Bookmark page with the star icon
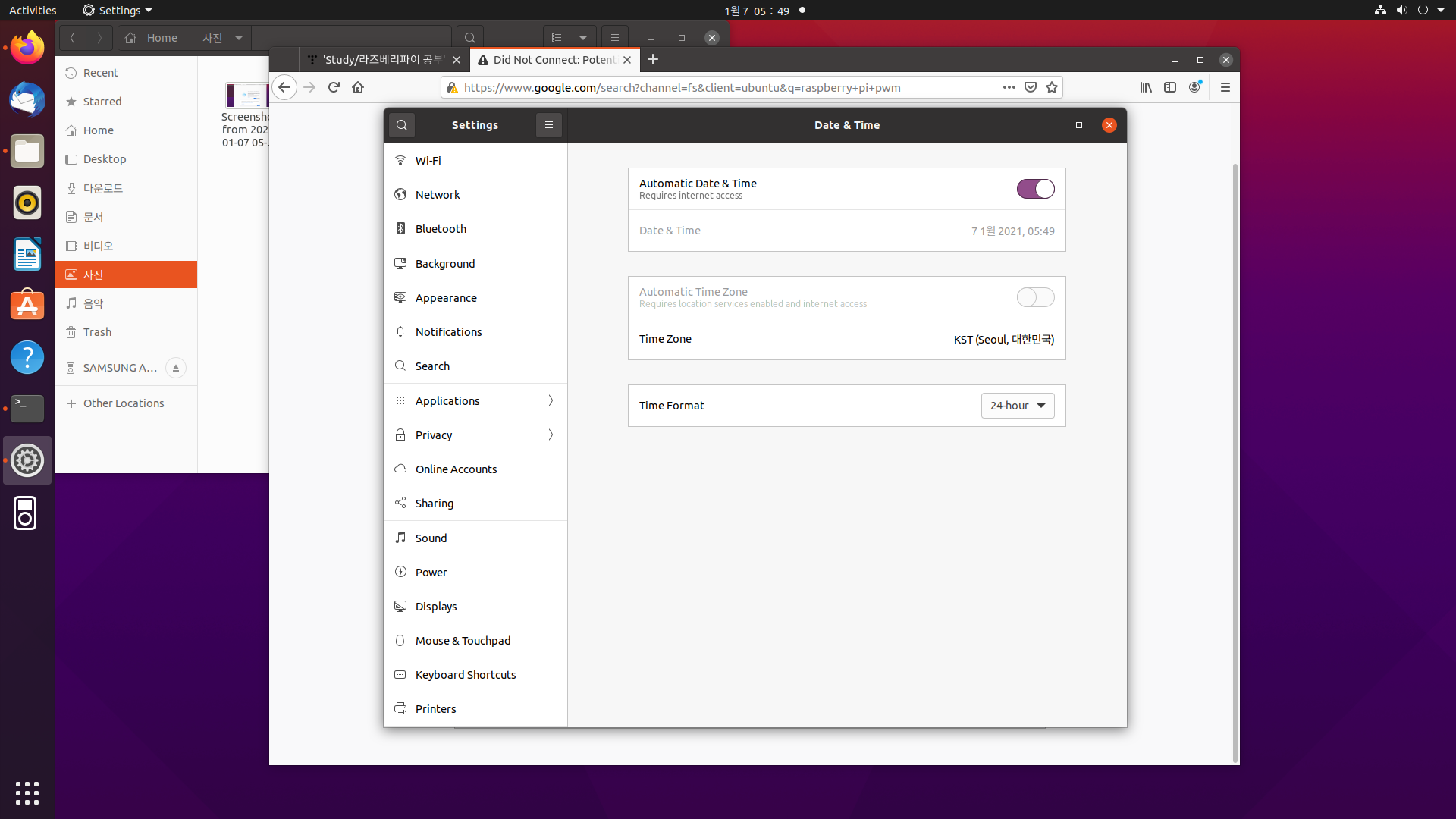Image resolution: width=1456 pixels, height=819 pixels. click(1052, 87)
